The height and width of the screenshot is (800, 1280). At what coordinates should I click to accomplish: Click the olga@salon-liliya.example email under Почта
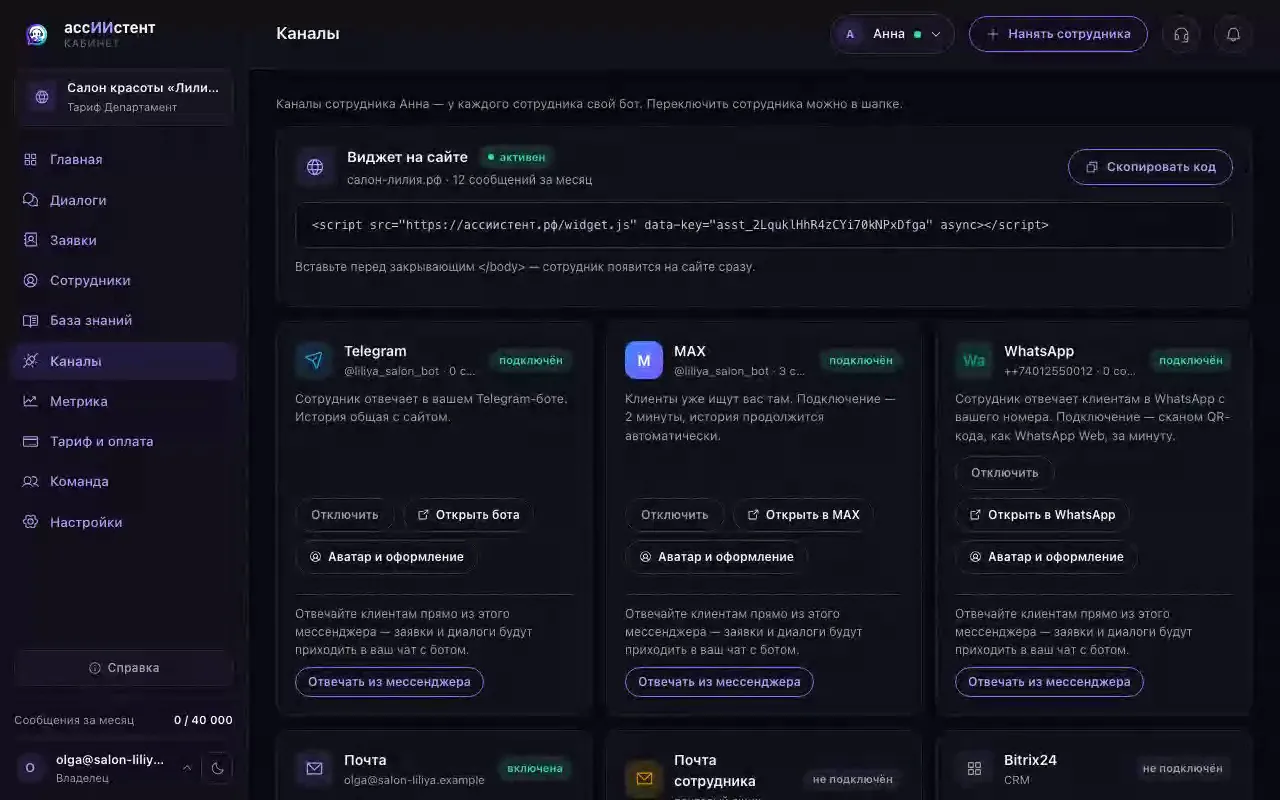[414, 780]
